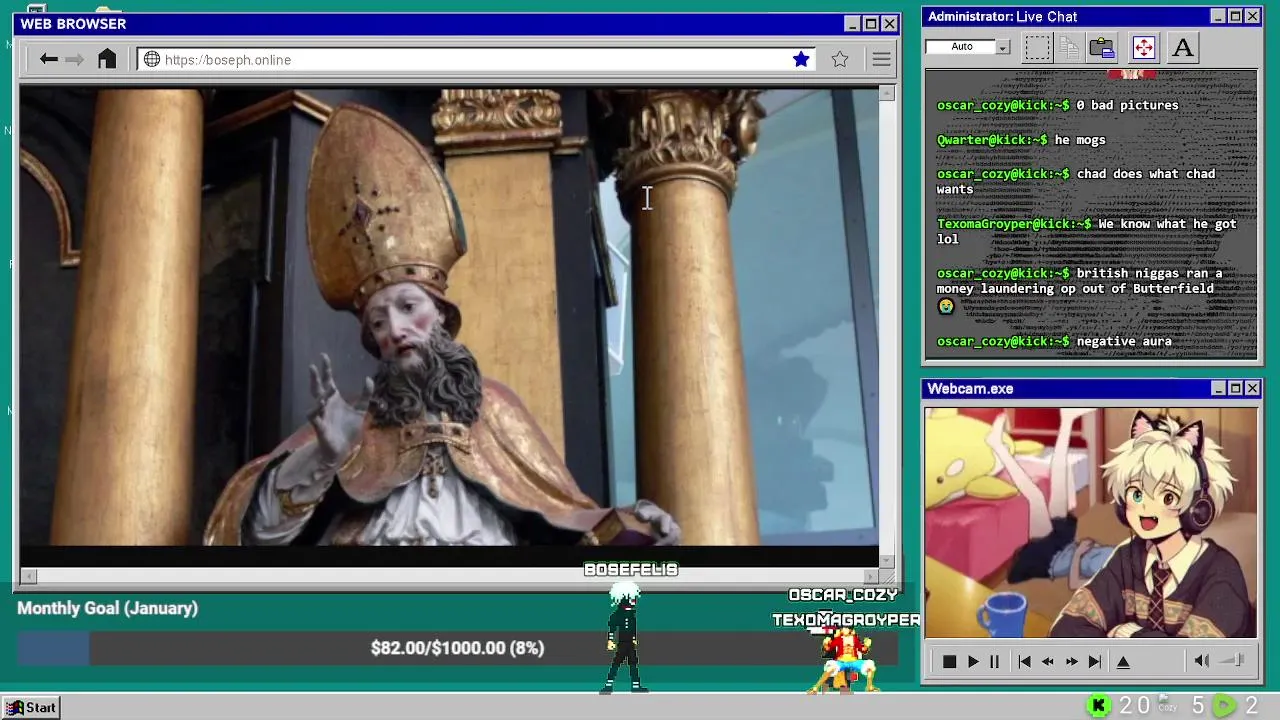Screen dimensions: 1280x720
Task: Click the BOSEFELIS character name label
Action: (x=631, y=569)
